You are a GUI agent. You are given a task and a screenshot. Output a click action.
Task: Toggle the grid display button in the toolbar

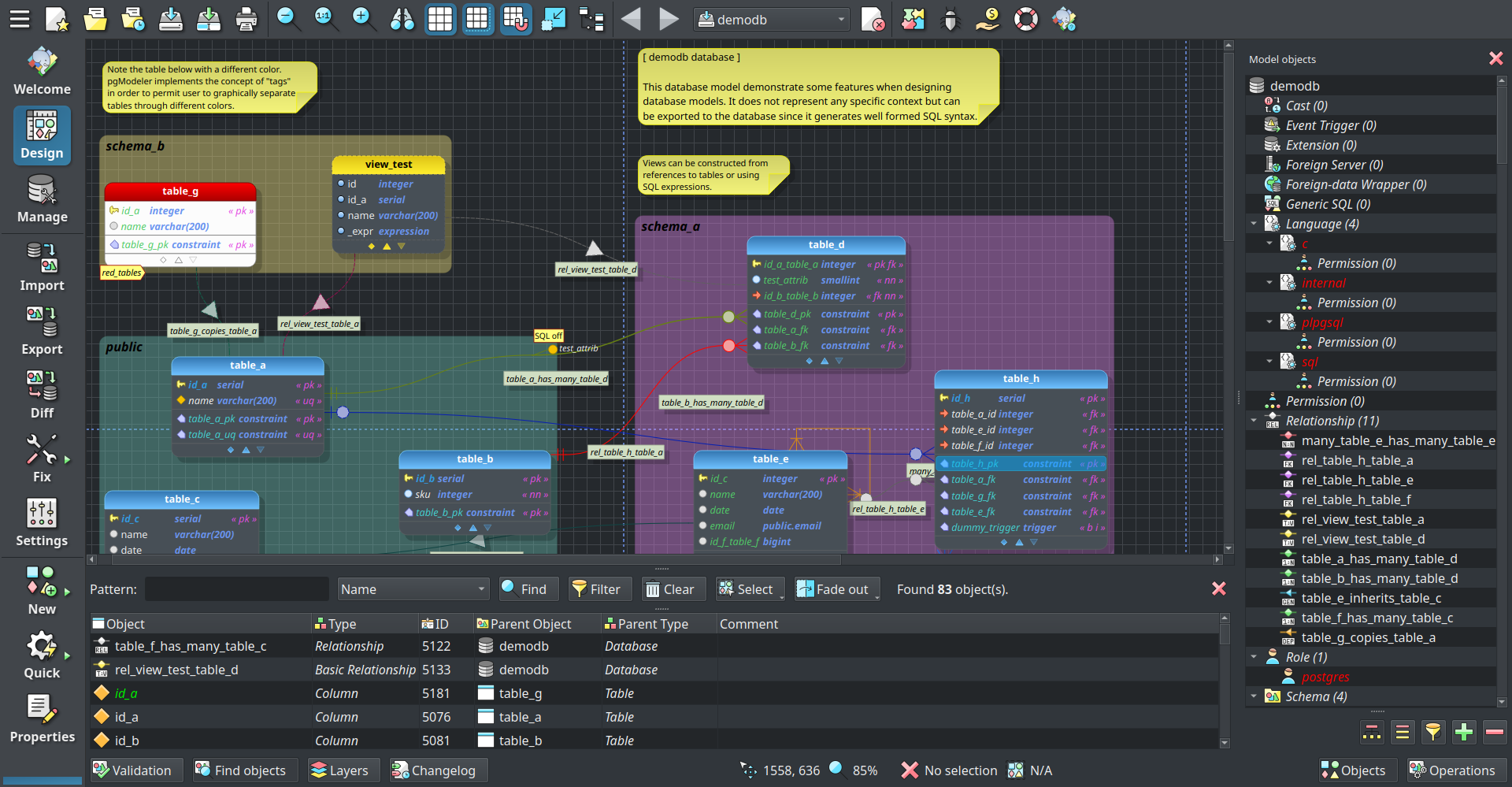point(440,19)
